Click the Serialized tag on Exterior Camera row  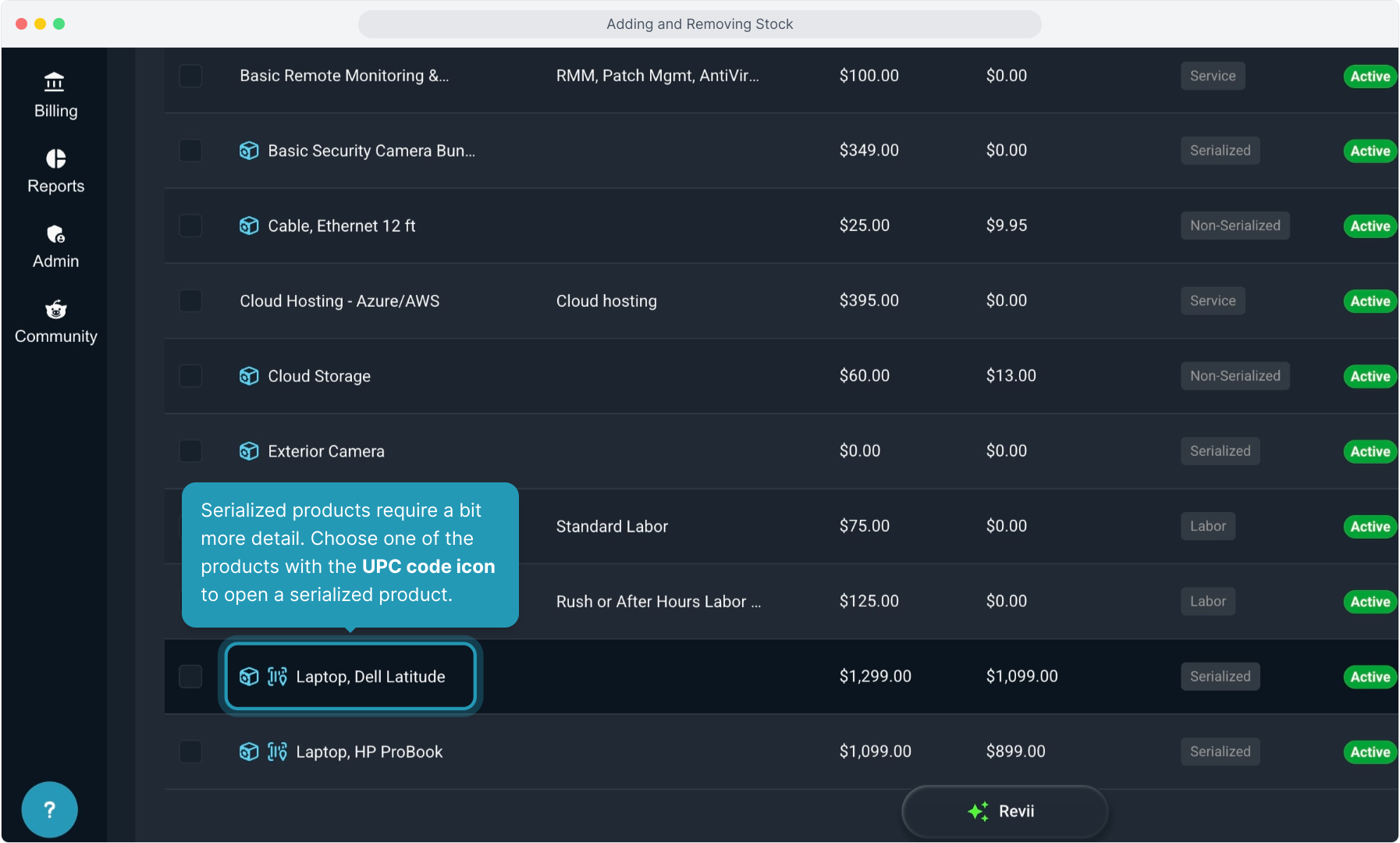click(1220, 451)
